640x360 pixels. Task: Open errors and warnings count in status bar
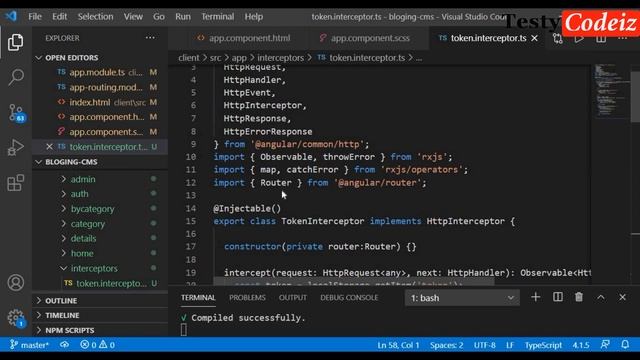point(98,345)
